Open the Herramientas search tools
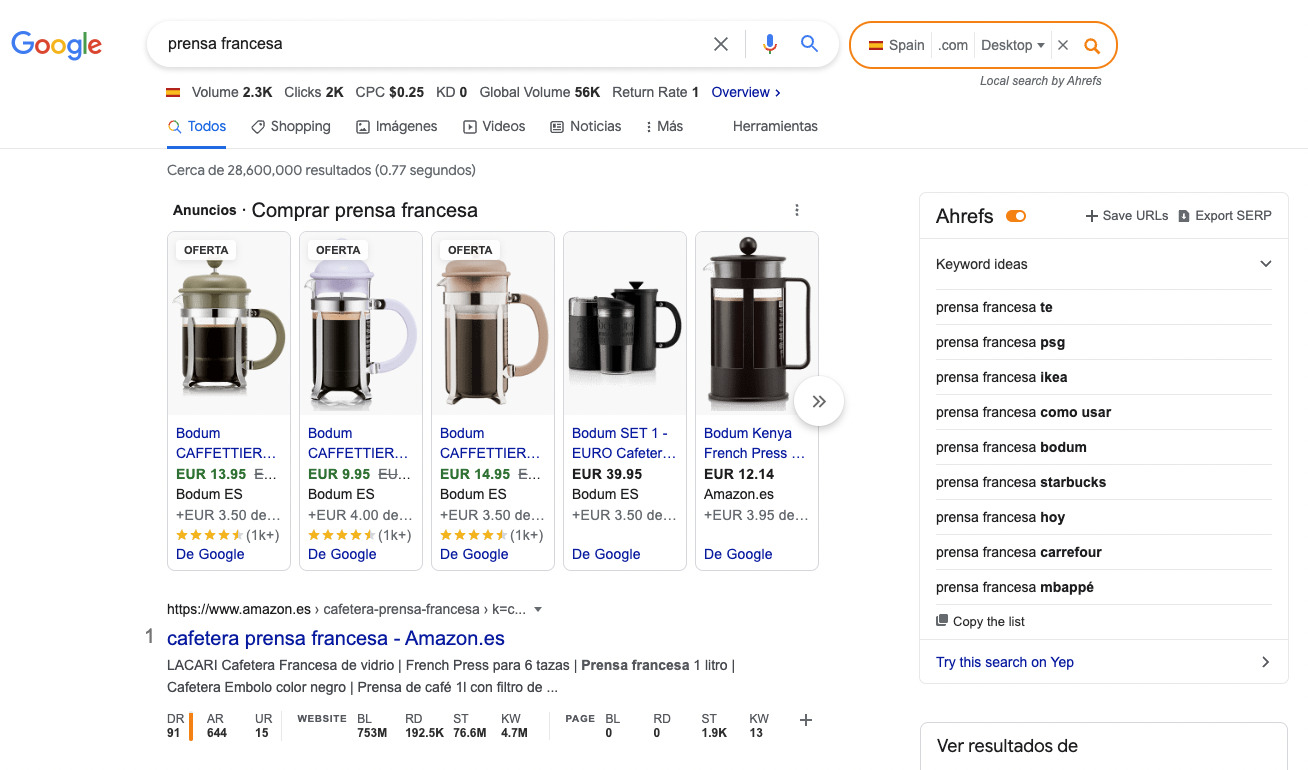The image size is (1308, 770). click(x=775, y=126)
